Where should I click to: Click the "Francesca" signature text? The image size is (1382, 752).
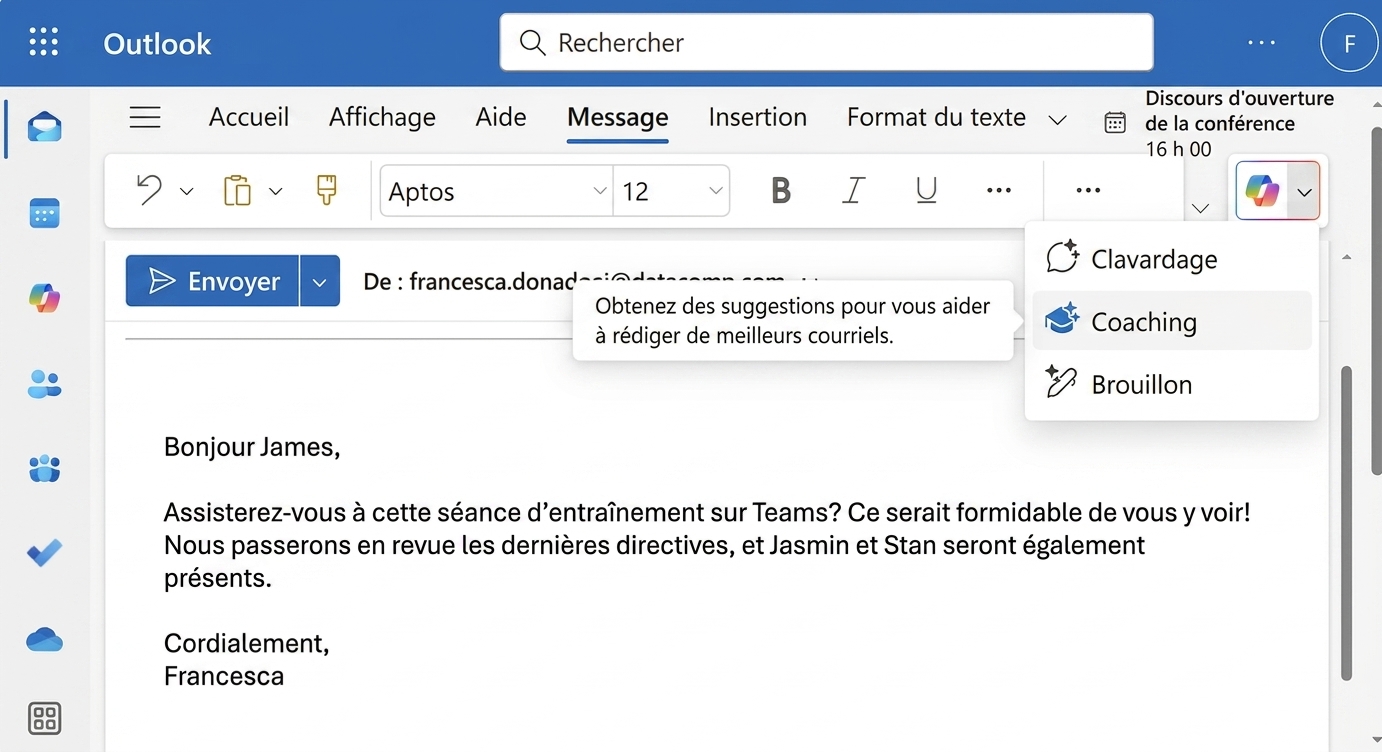point(224,676)
